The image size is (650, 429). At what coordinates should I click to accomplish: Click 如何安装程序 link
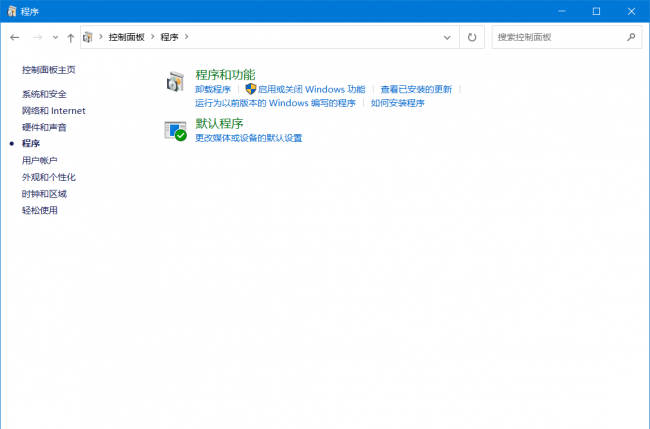tap(398, 103)
